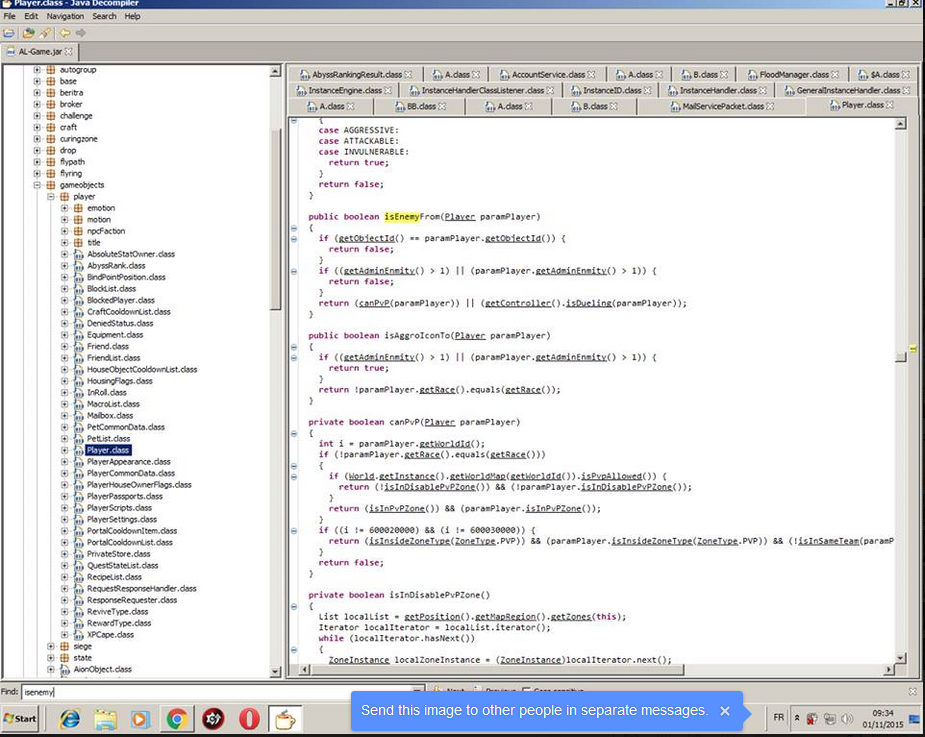This screenshot has width=925, height=737.
Task: Close the AccountService.class tab
Action: click(592, 74)
